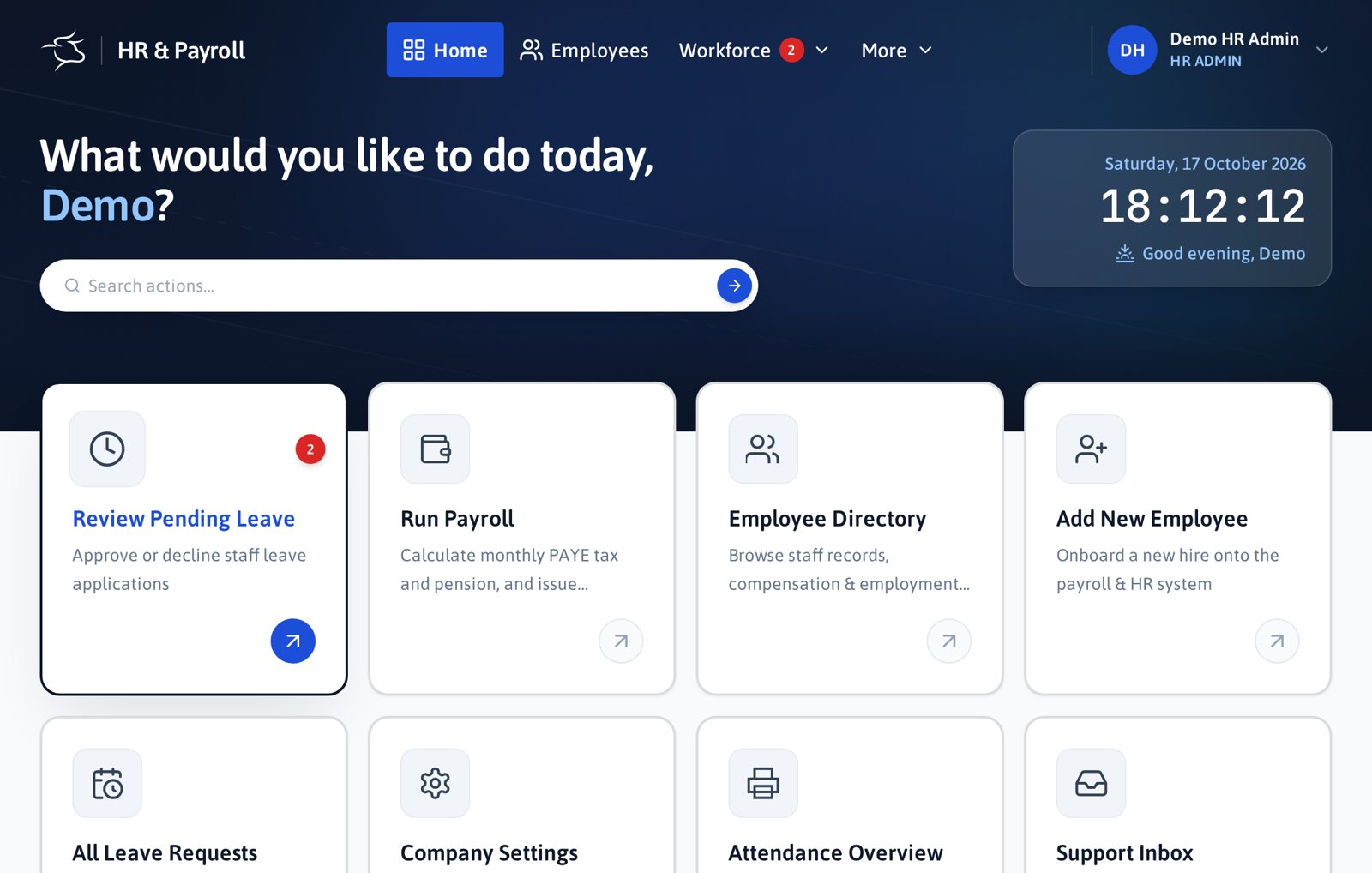Open the Support Inbox card title
The height and width of the screenshot is (873, 1372).
tap(1125, 853)
